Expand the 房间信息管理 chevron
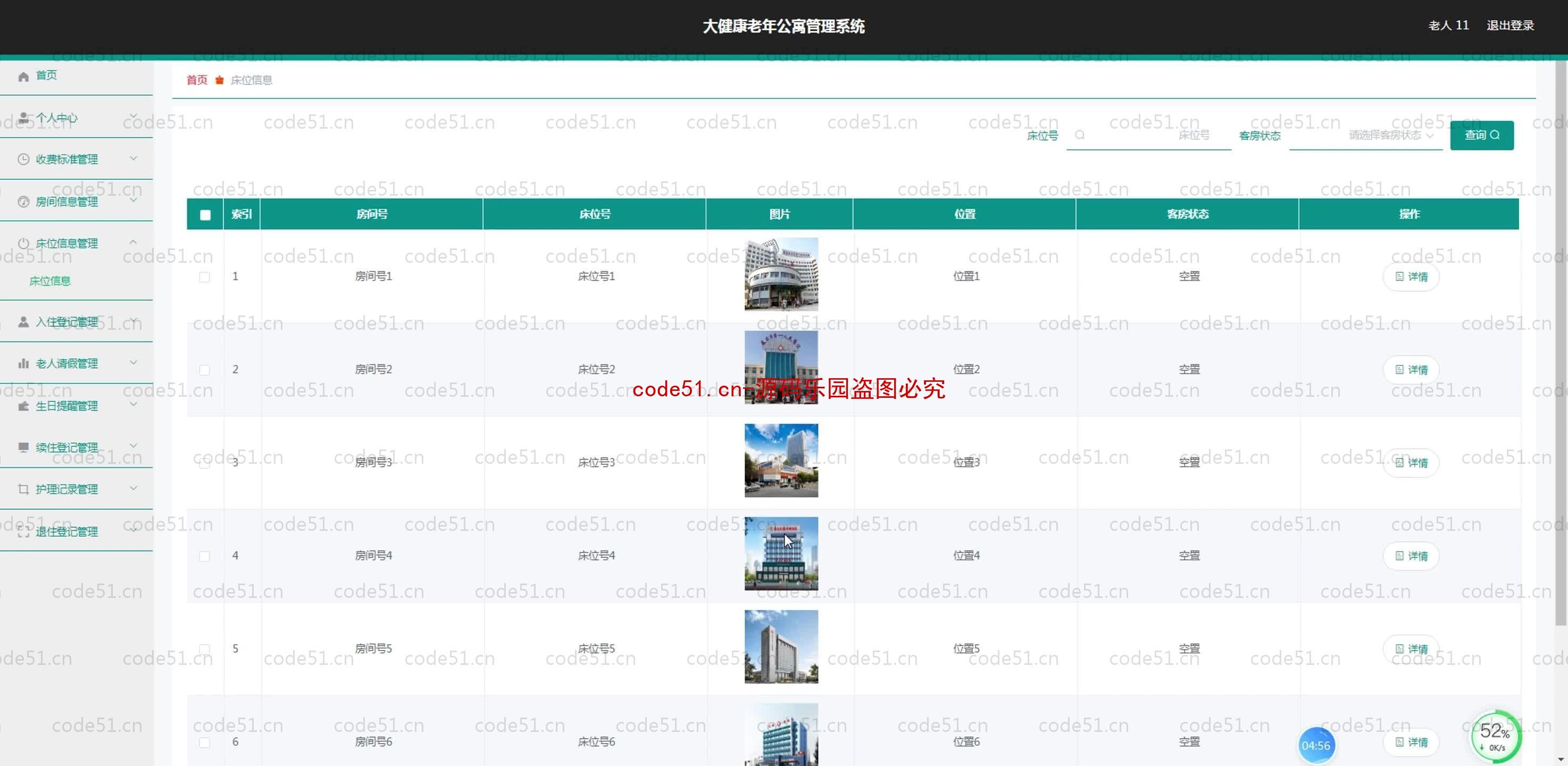The image size is (1568, 766). (134, 201)
